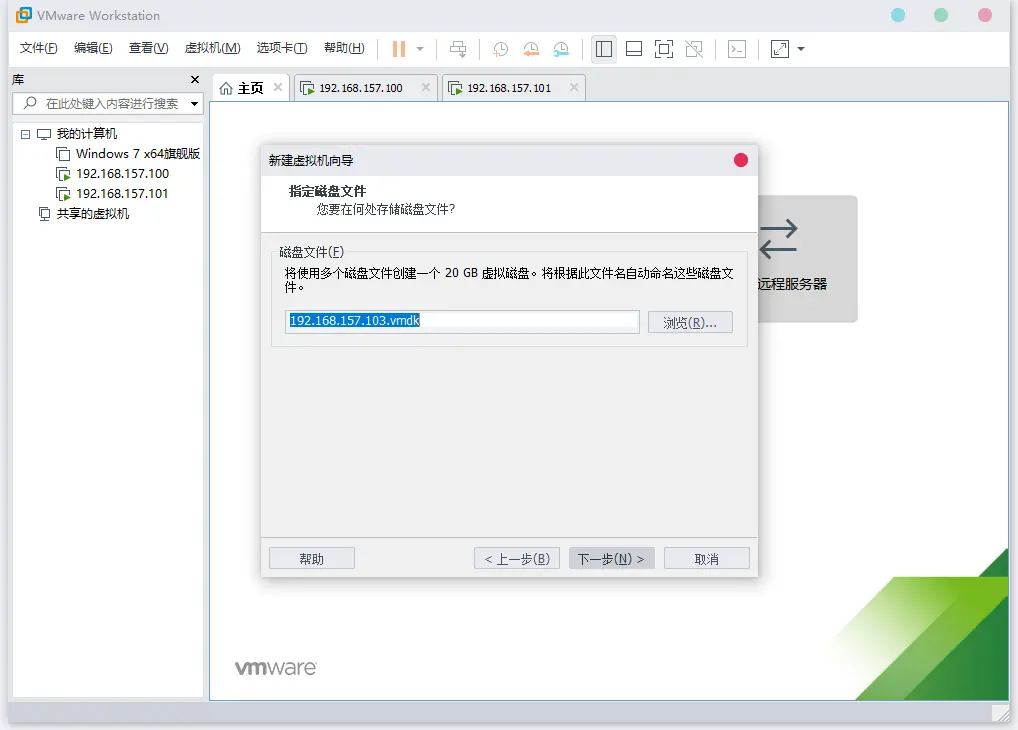Focus the library search field
Viewport: 1018px width, 730px height.
[112, 103]
